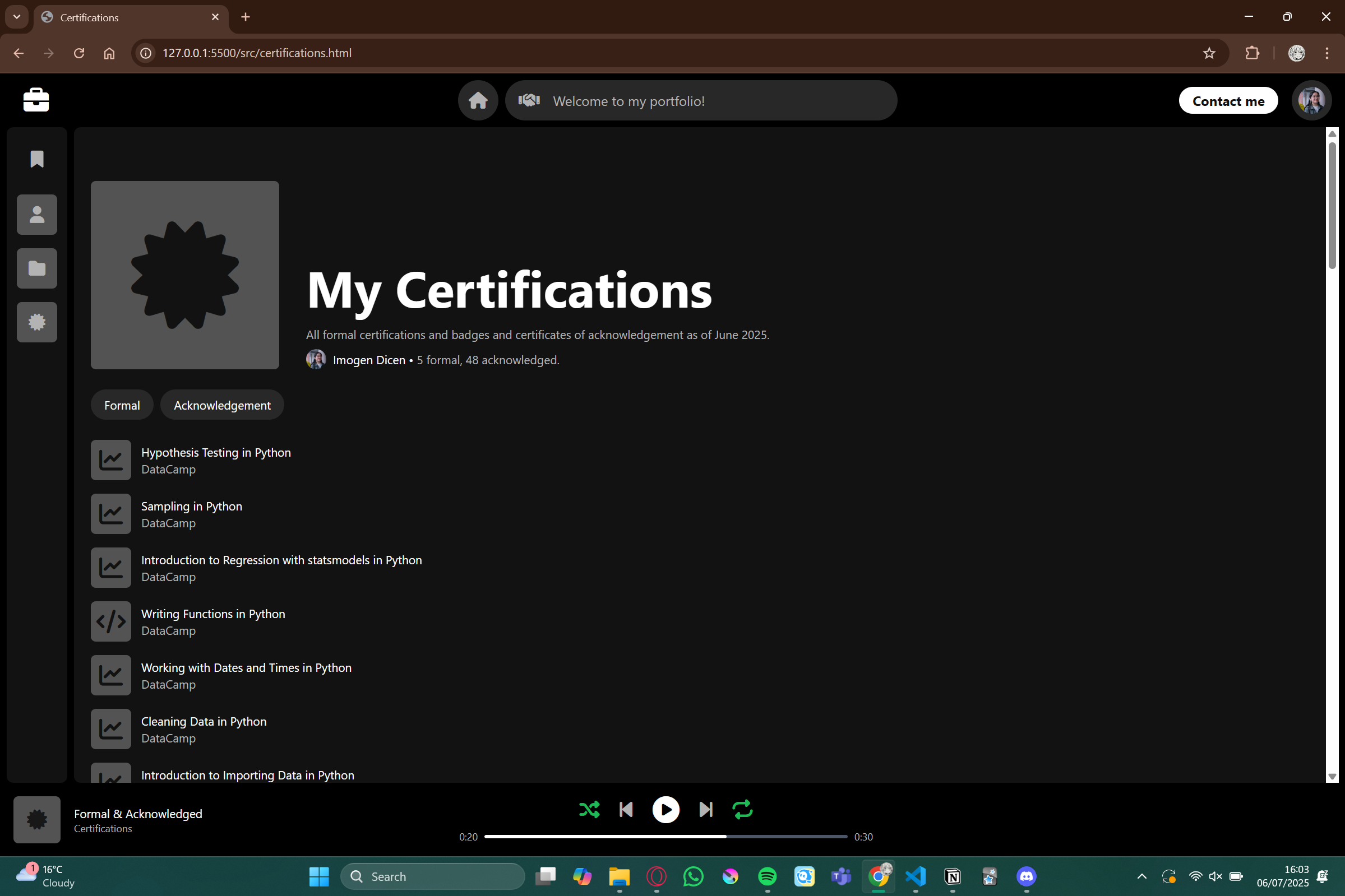Toggle repeat mode in player
This screenshot has width=1345, height=896.
(742, 810)
